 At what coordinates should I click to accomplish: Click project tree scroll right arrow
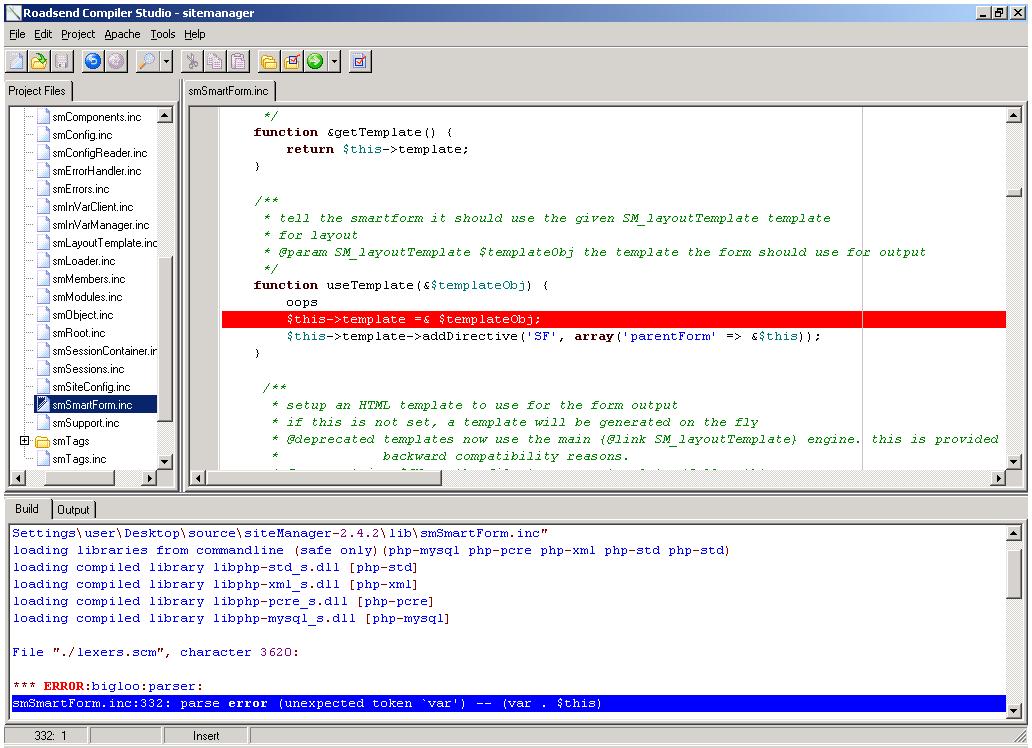pos(150,477)
